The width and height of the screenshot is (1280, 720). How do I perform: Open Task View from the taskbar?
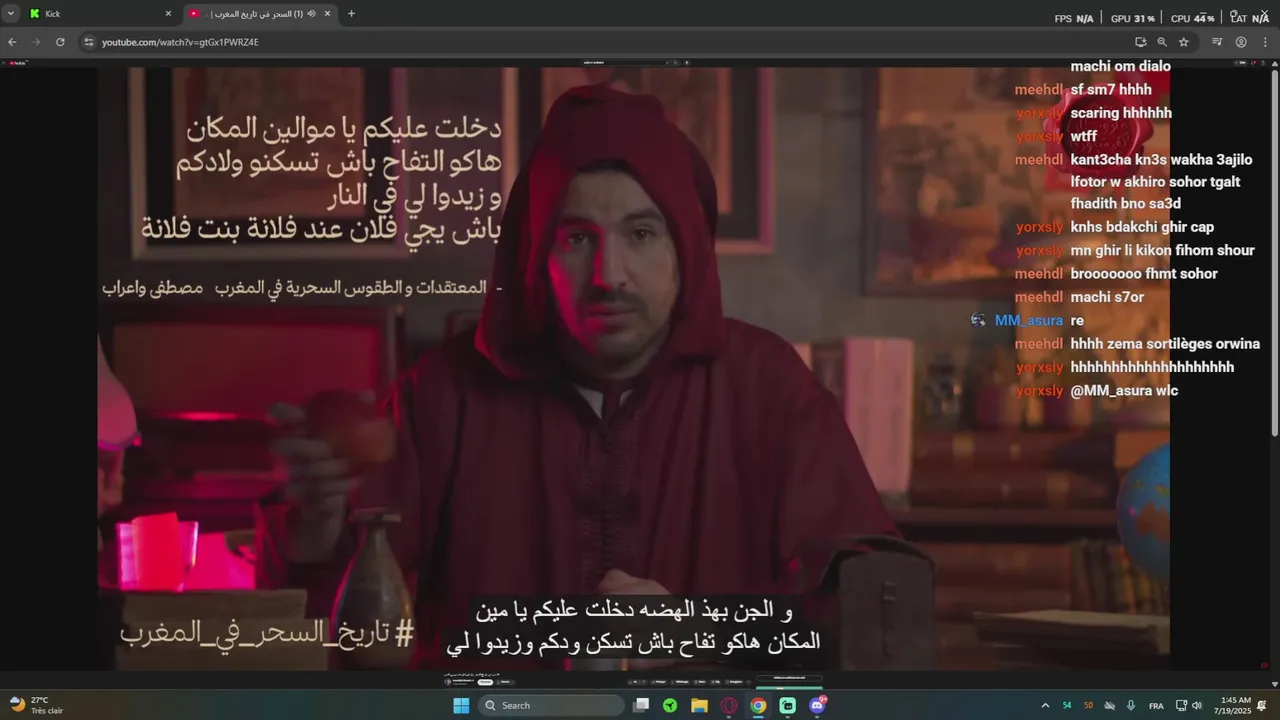click(x=641, y=705)
